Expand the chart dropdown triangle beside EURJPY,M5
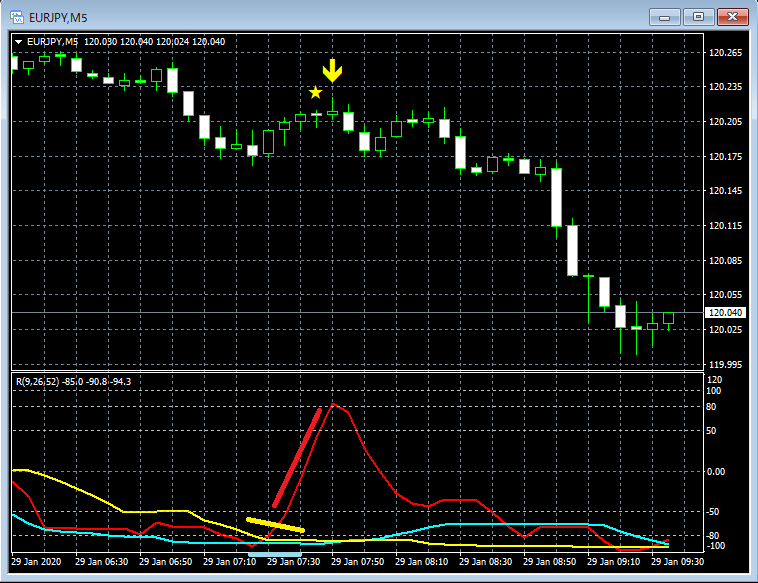Viewport: 758px width, 583px height. point(18,42)
